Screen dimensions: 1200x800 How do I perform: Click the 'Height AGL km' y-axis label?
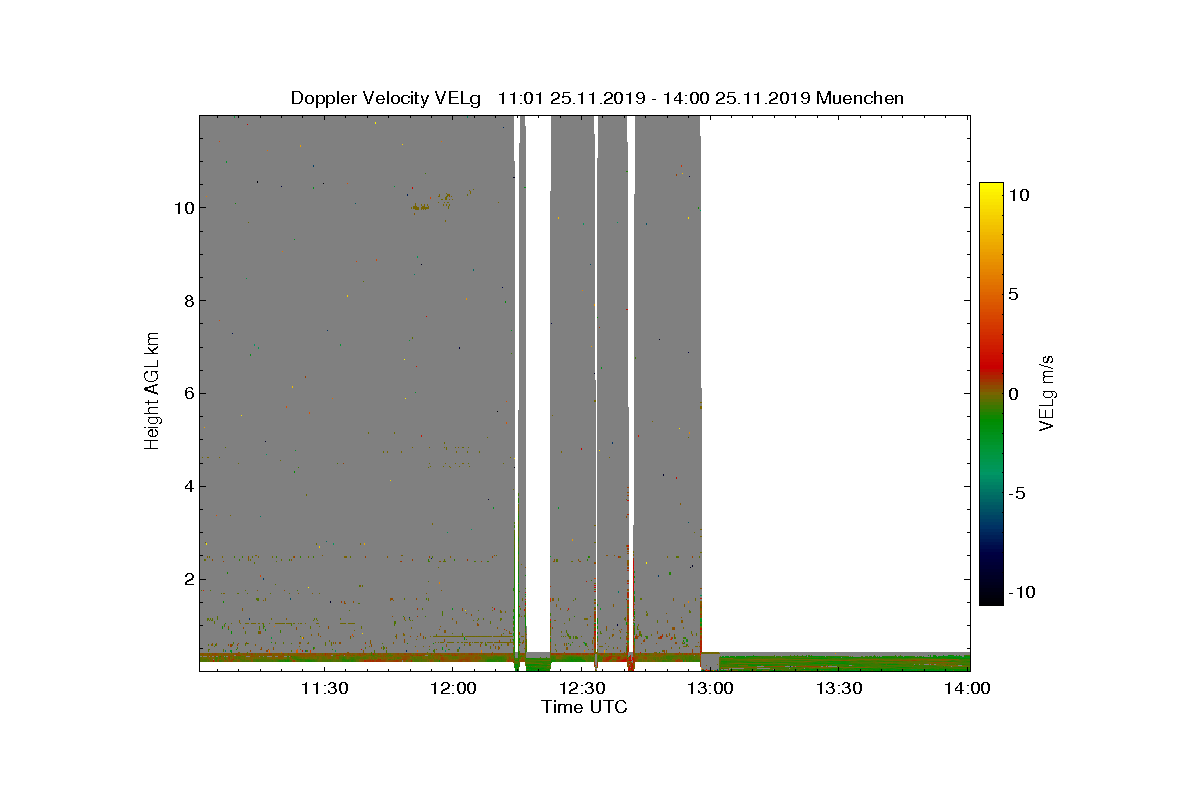point(152,393)
